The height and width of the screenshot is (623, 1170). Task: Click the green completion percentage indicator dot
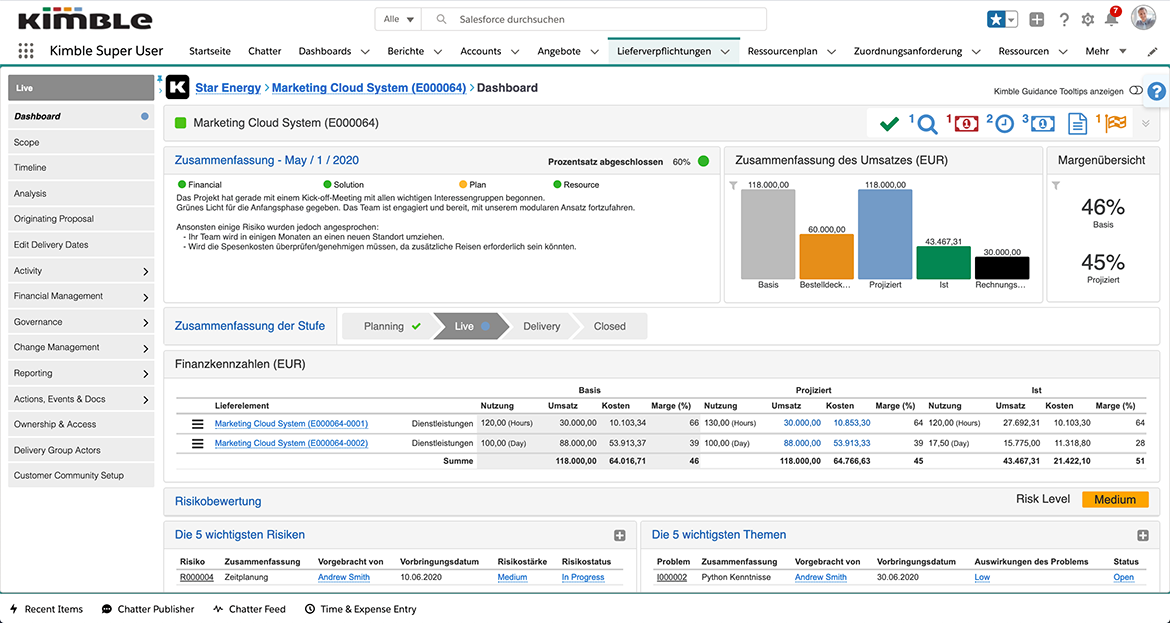703,161
